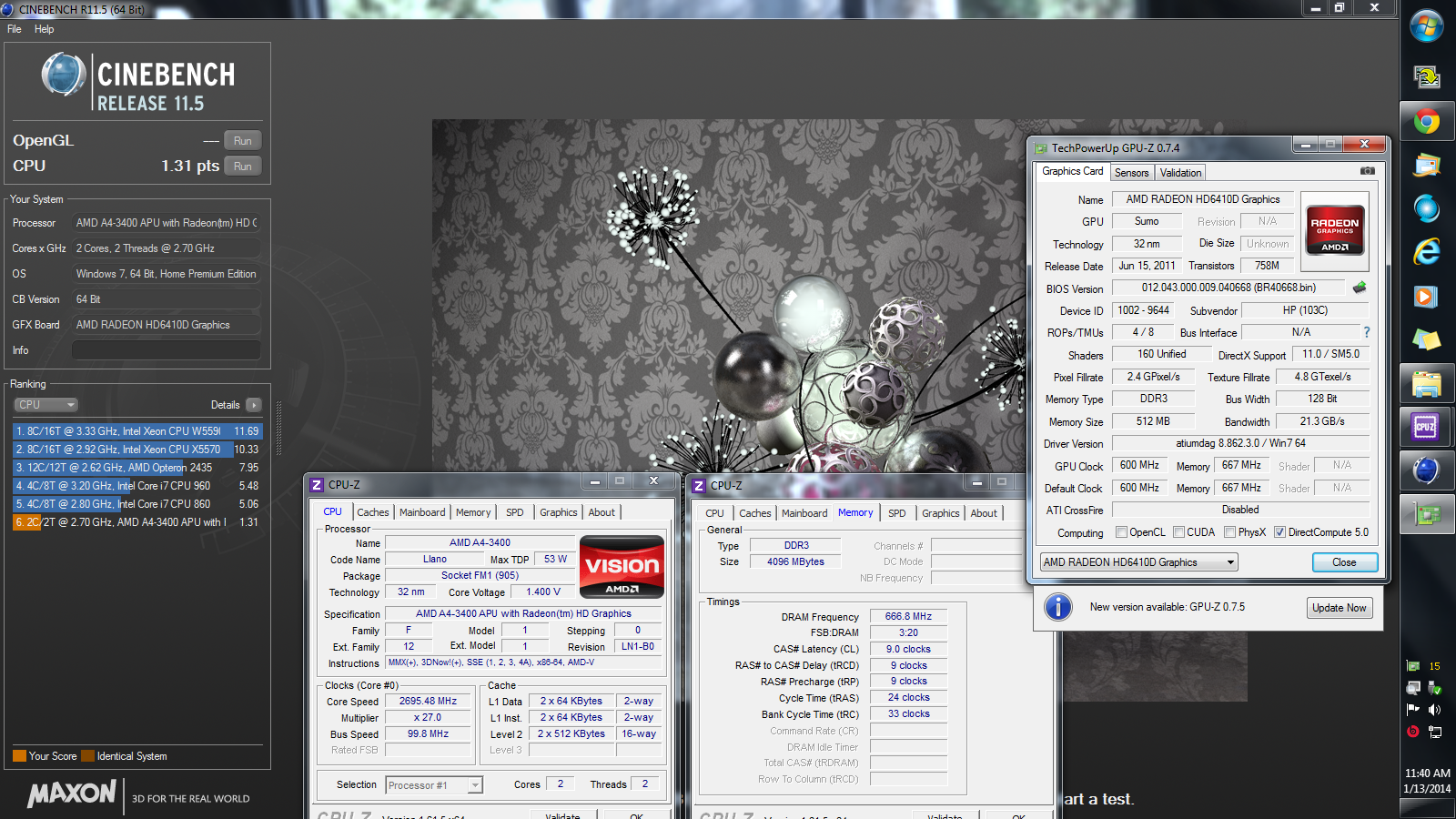This screenshot has height=819, width=1456.
Task: Select ranking row AMD Opteron 2435
Action: (137, 468)
